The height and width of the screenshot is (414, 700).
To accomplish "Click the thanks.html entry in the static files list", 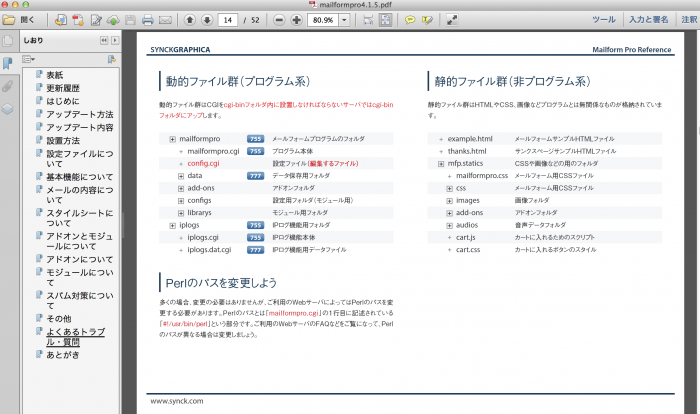I will (x=467, y=151).
